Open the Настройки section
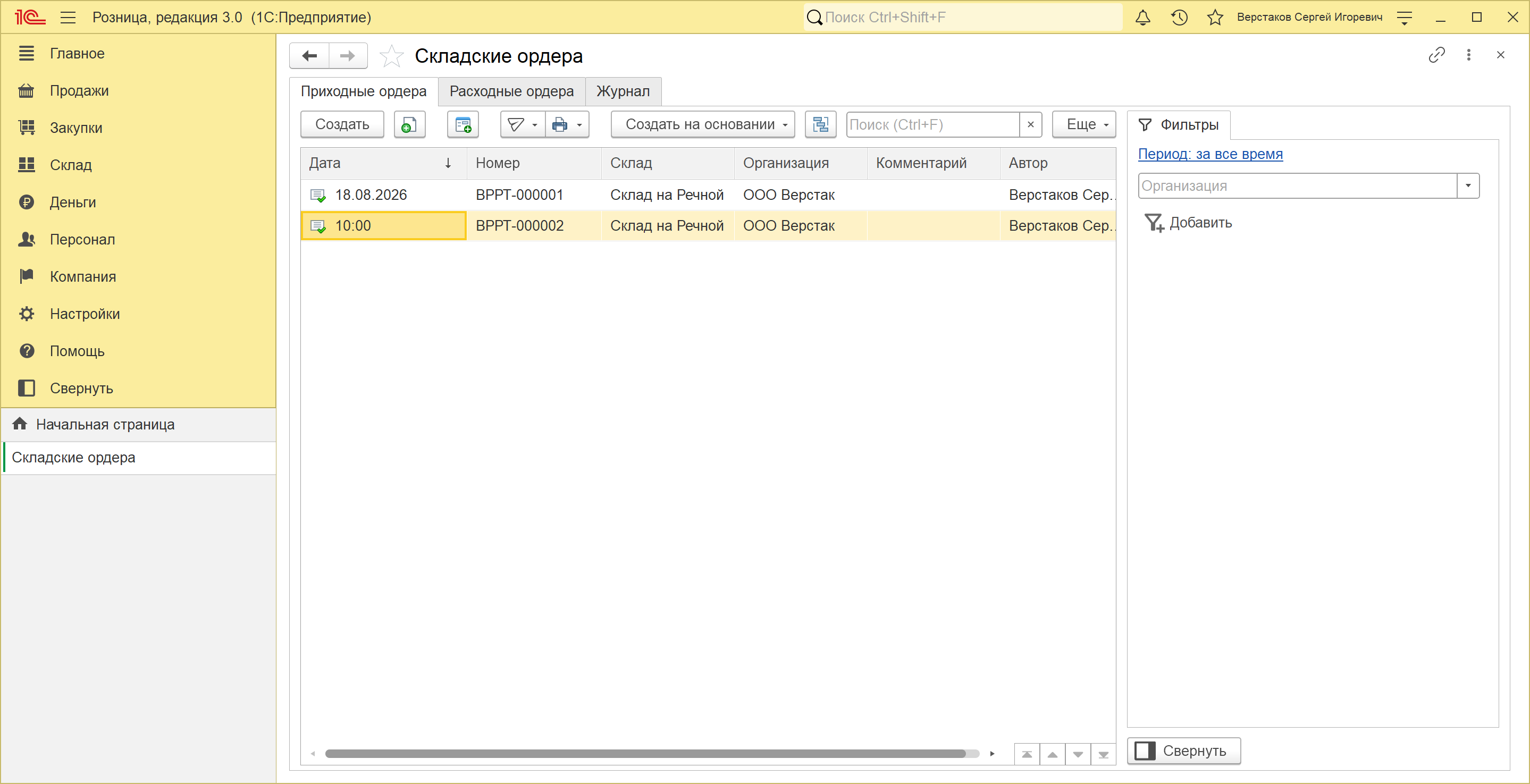The height and width of the screenshot is (784, 1530). pos(138,314)
